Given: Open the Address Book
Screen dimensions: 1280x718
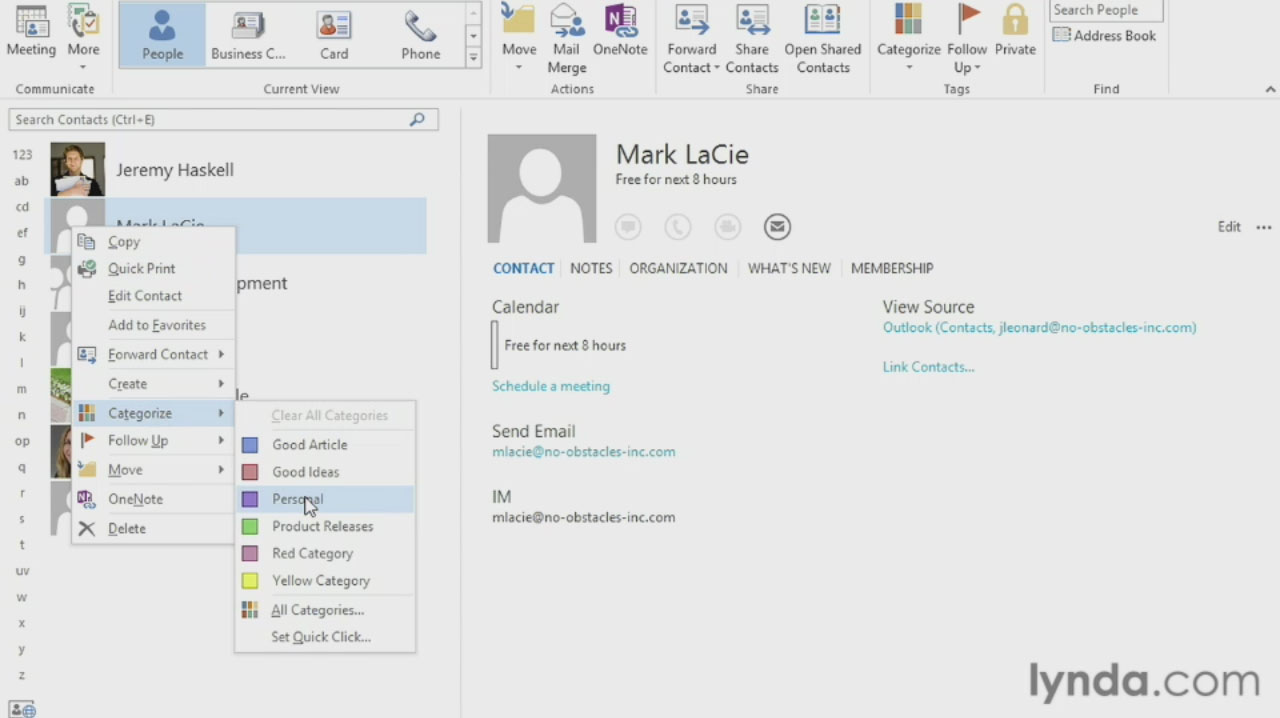Looking at the screenshot, I should [x=1104, y=35].
